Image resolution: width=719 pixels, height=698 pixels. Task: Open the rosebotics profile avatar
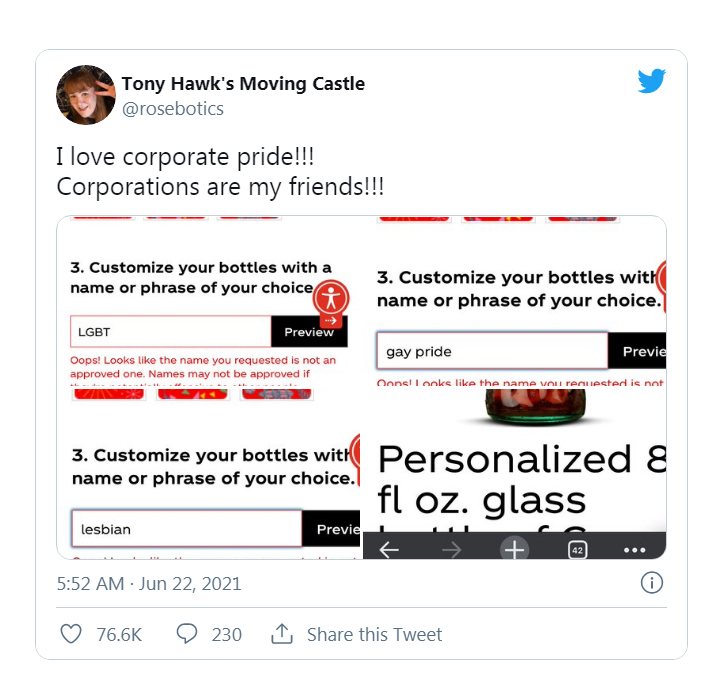tap(86, 94)
